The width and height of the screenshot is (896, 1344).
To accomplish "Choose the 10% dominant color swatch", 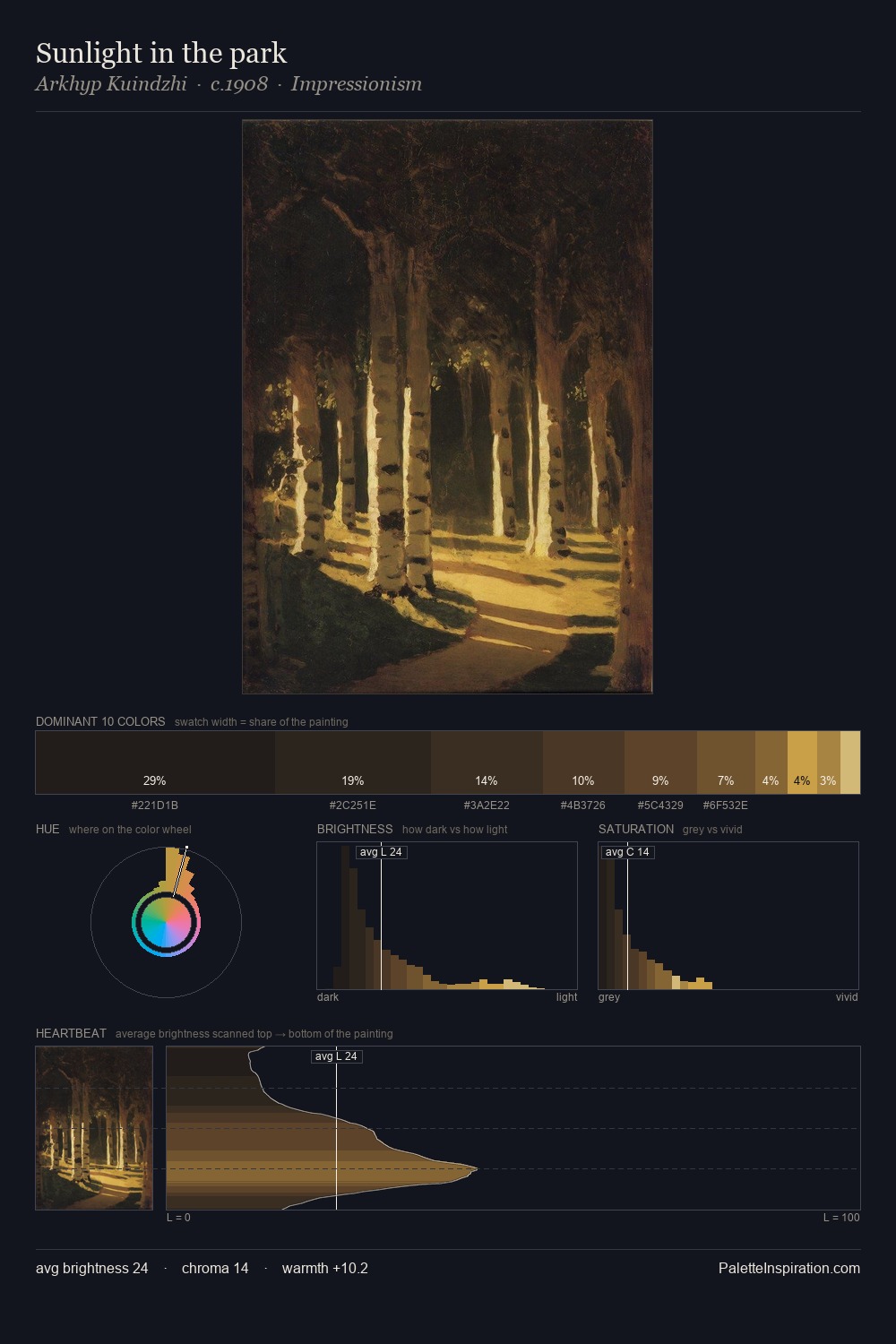I will (583, 762).
